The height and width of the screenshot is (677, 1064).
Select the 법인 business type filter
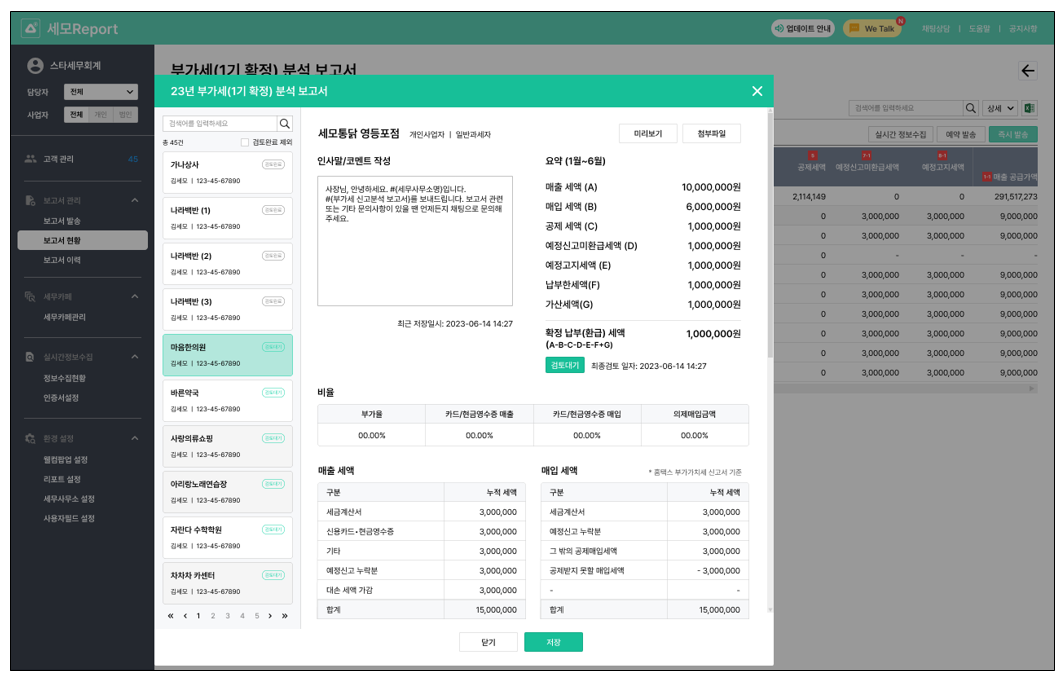point(125,115)
